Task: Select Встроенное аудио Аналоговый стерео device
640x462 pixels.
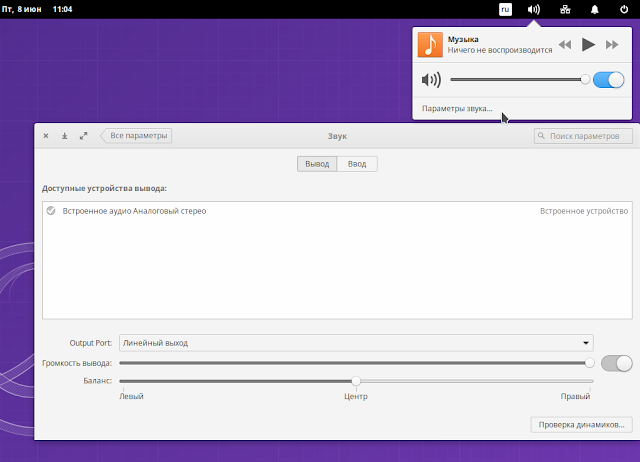Action: pos(337,211)
